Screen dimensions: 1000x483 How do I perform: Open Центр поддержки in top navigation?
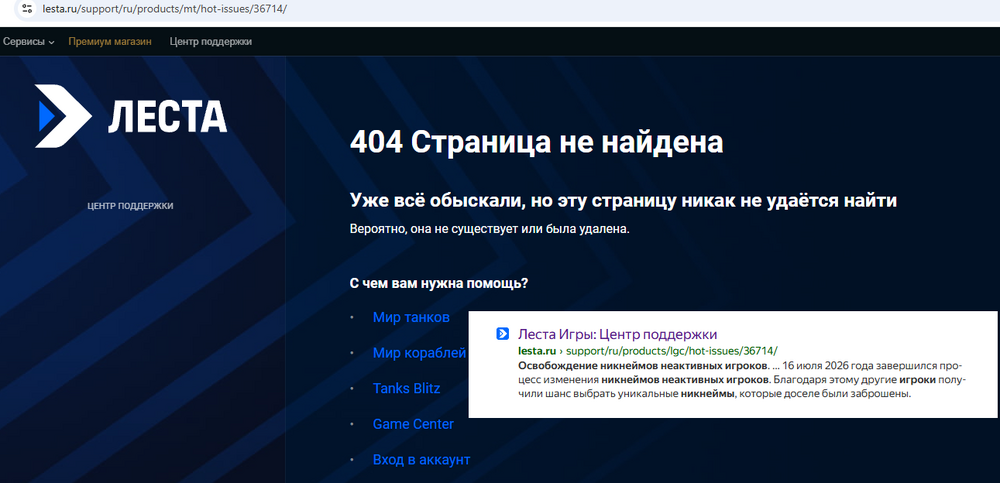pos(210,41)
